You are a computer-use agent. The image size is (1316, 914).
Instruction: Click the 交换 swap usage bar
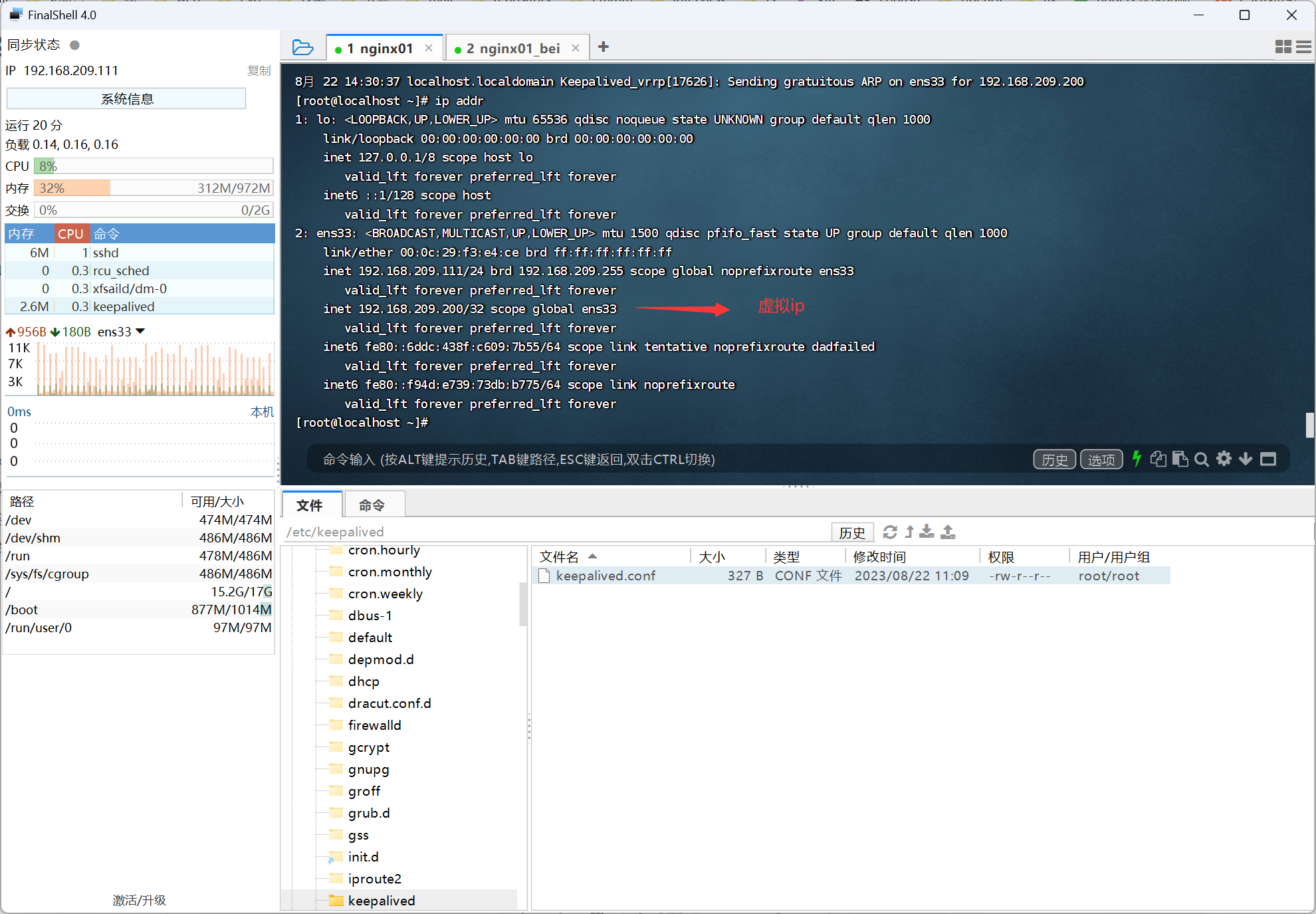click(154, 210)
